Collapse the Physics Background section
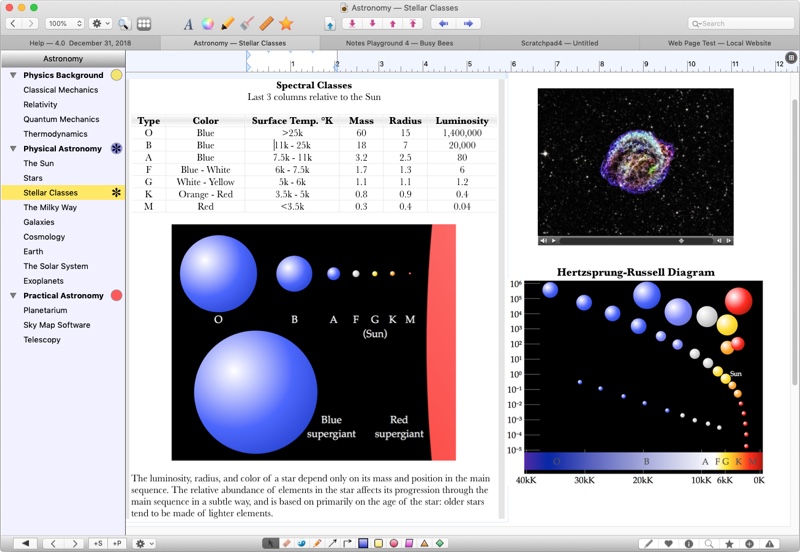 point(13,75)
